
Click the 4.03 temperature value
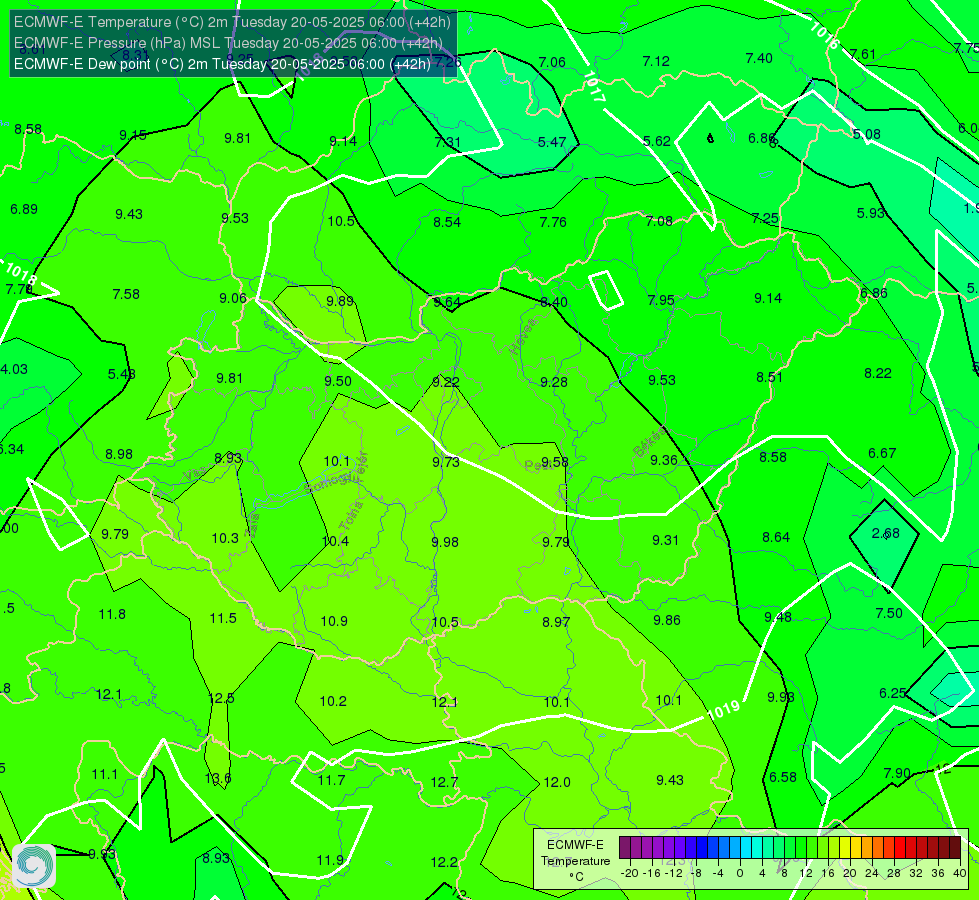tap(14, 369)
